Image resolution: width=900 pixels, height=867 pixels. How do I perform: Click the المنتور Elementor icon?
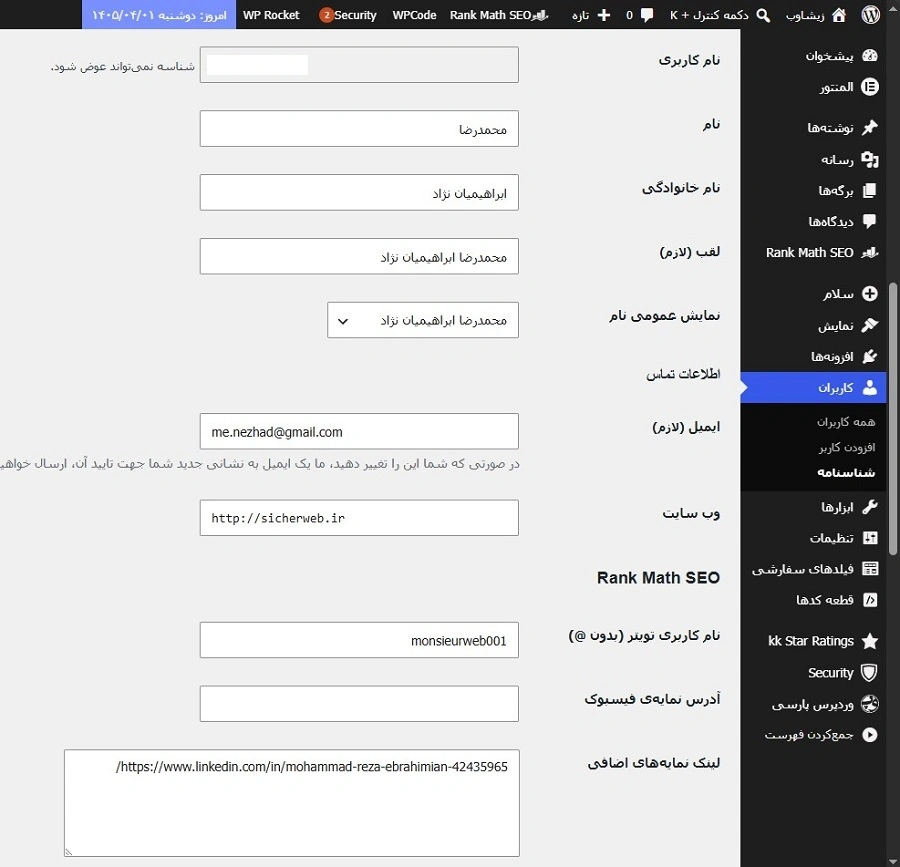(x=870, y=87)
